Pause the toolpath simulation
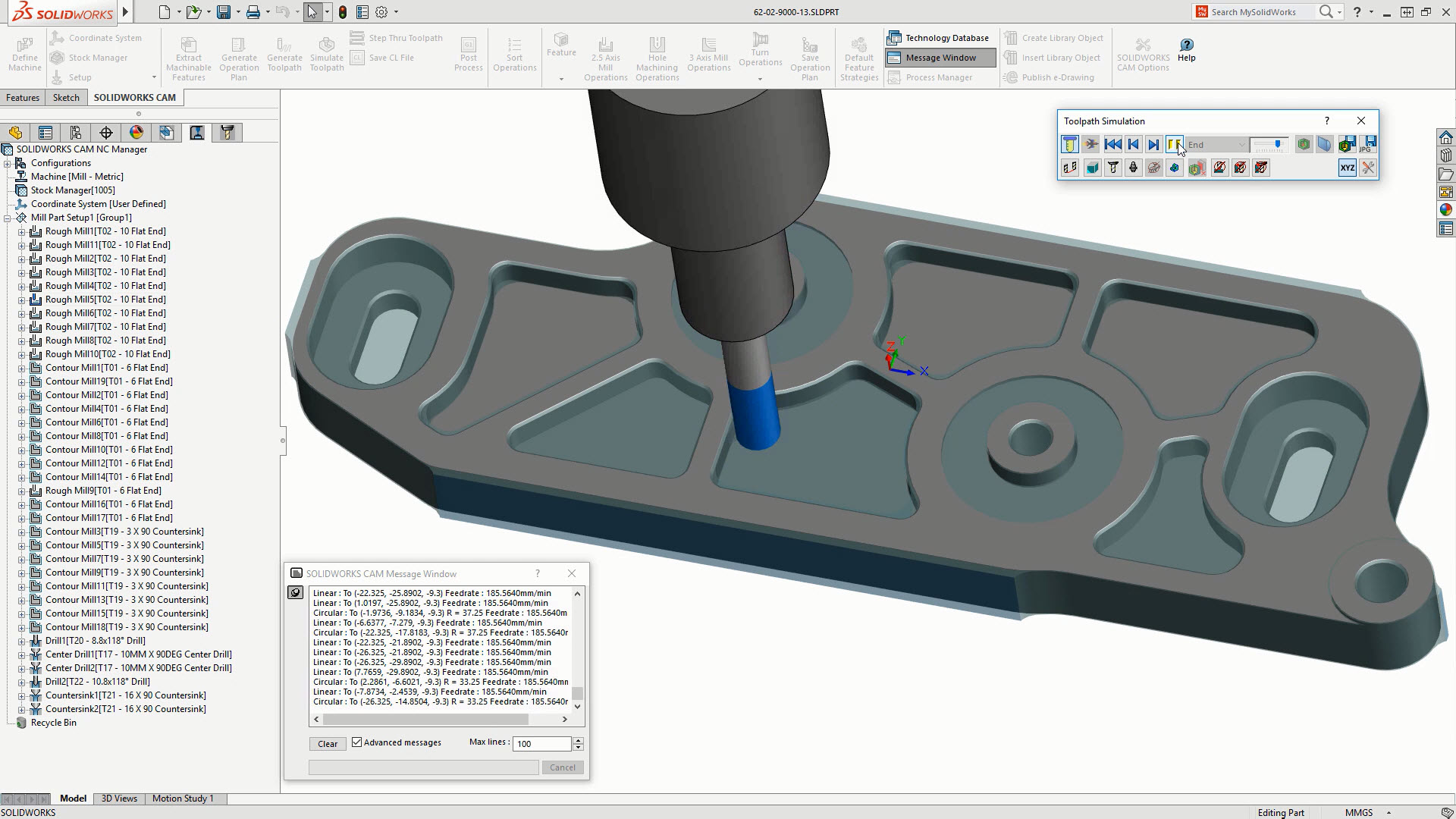Image resolution: width=1456 pixels, height=819 pixels. pos(1174,145)
